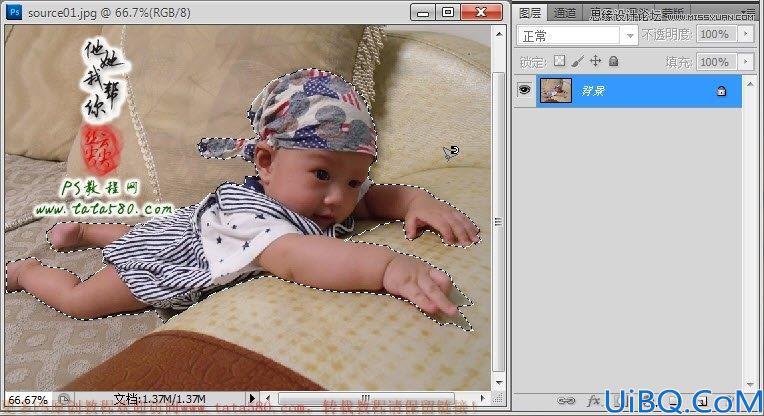Minimize the source01.jpg document window
The width and height of the screenshot is (764, 416).
coord(422,12)
